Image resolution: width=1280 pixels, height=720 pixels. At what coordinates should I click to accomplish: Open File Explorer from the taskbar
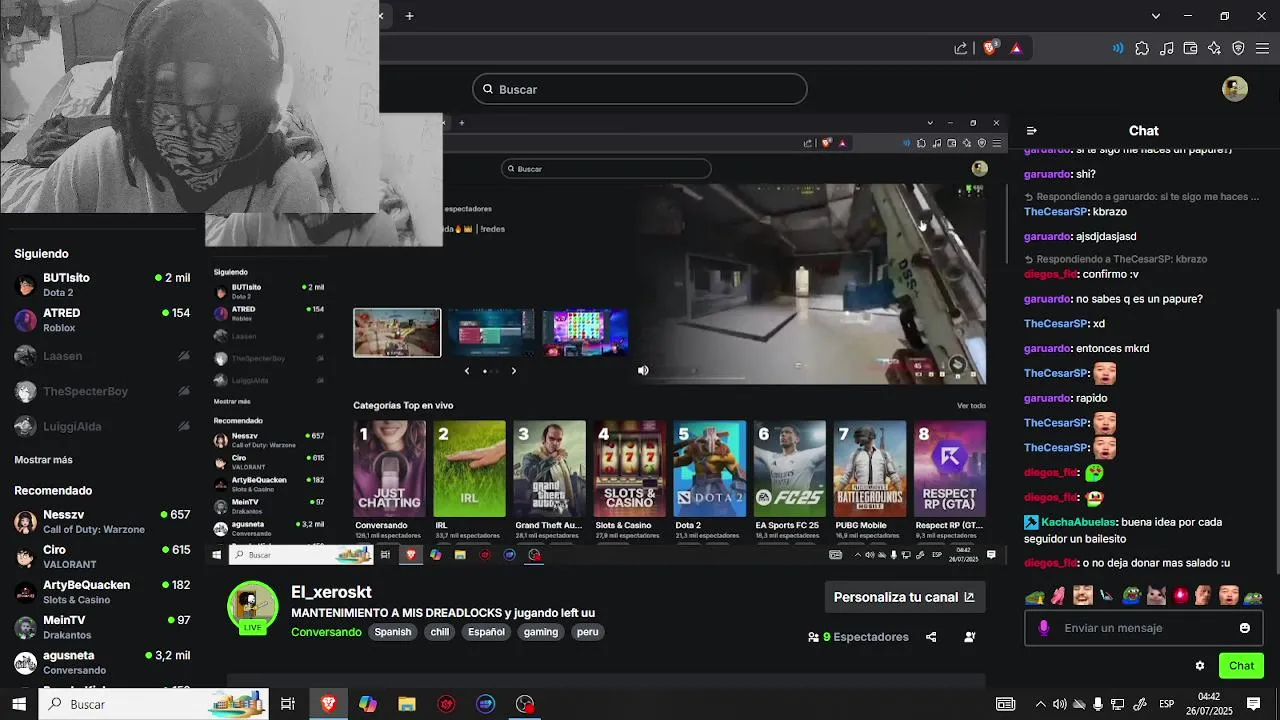click(x=407, y=704)
